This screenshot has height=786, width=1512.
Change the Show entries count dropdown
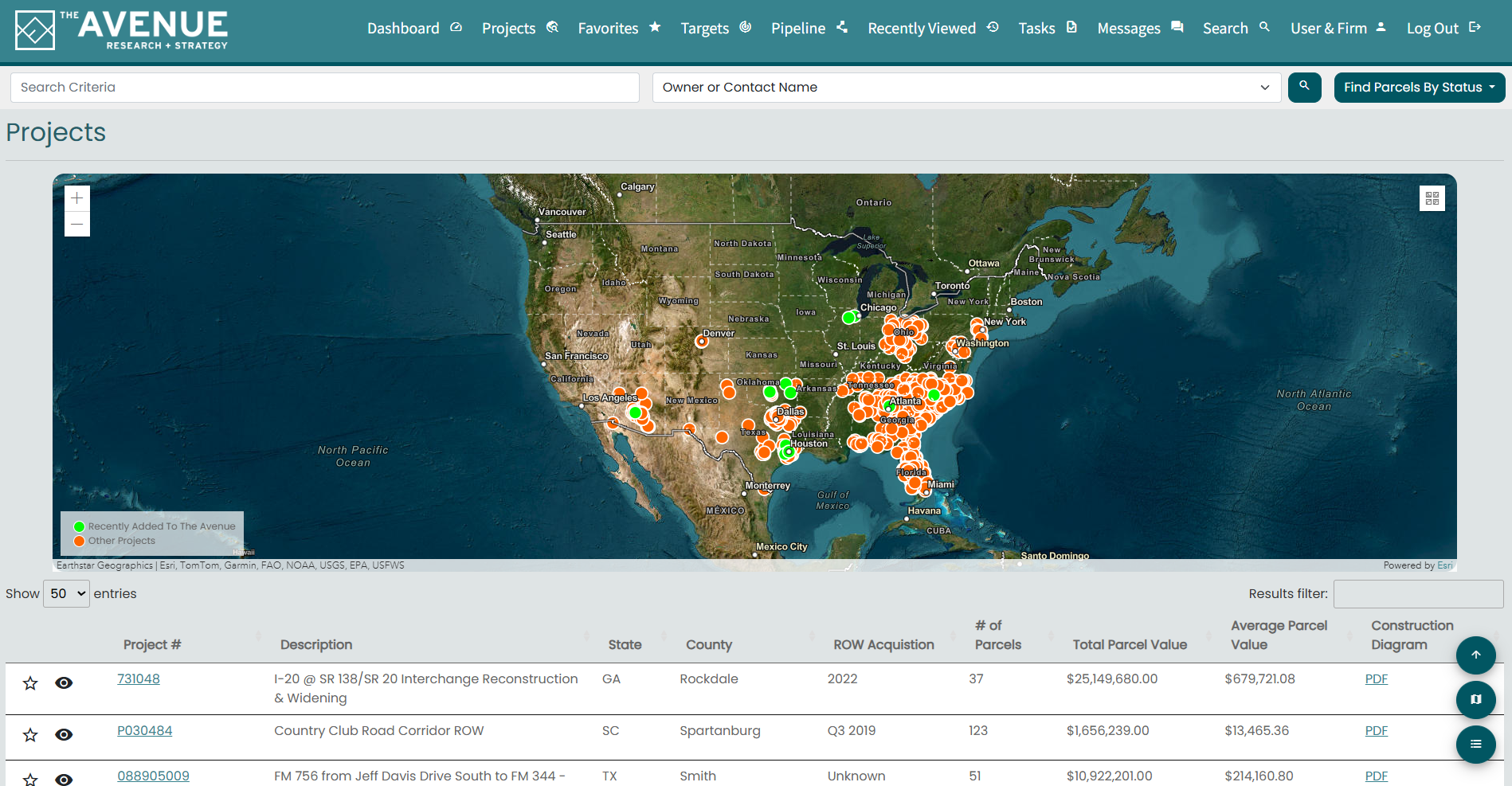coord(66,594)
